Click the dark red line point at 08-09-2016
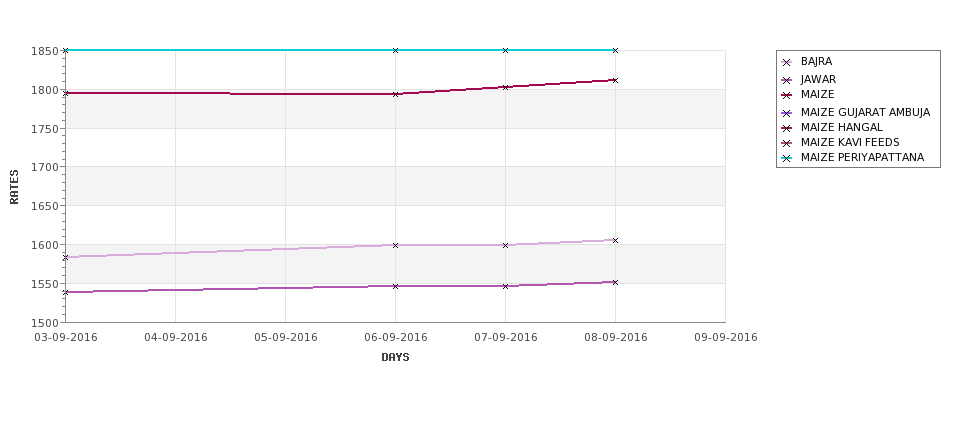 coord(616,80)
